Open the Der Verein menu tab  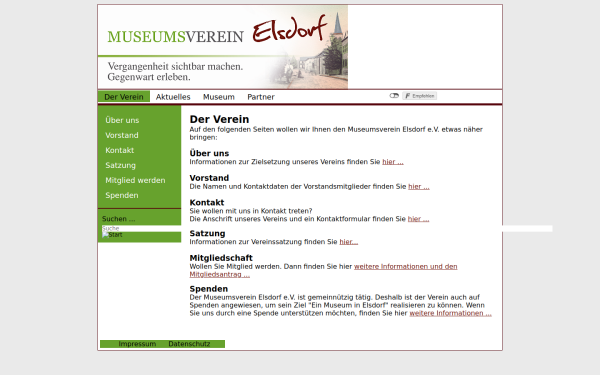click(x=124, y=97)
